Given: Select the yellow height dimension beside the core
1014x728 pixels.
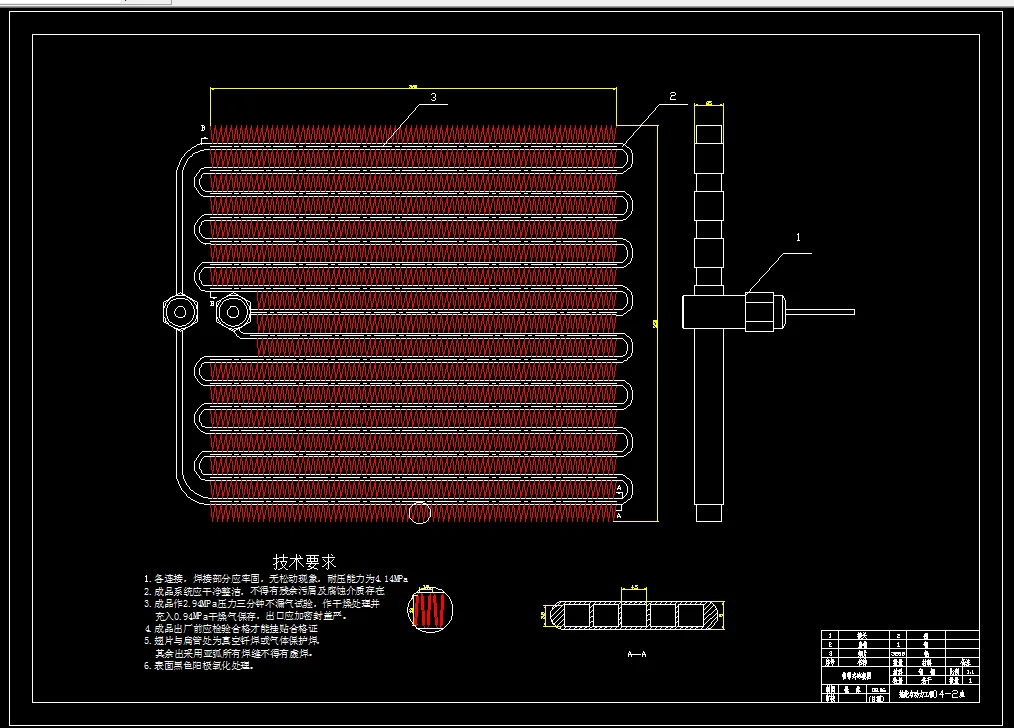Looking at the screenshot, I should (657, 323).
